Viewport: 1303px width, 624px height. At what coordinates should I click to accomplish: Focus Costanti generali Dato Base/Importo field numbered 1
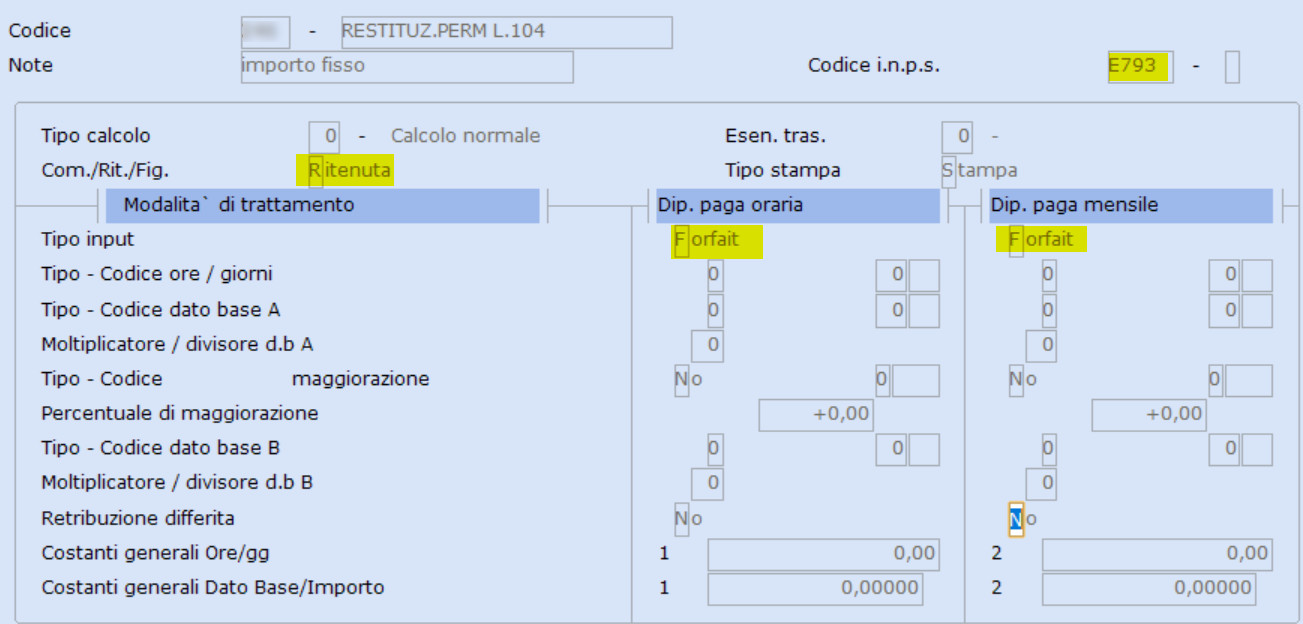coord(816,589)
